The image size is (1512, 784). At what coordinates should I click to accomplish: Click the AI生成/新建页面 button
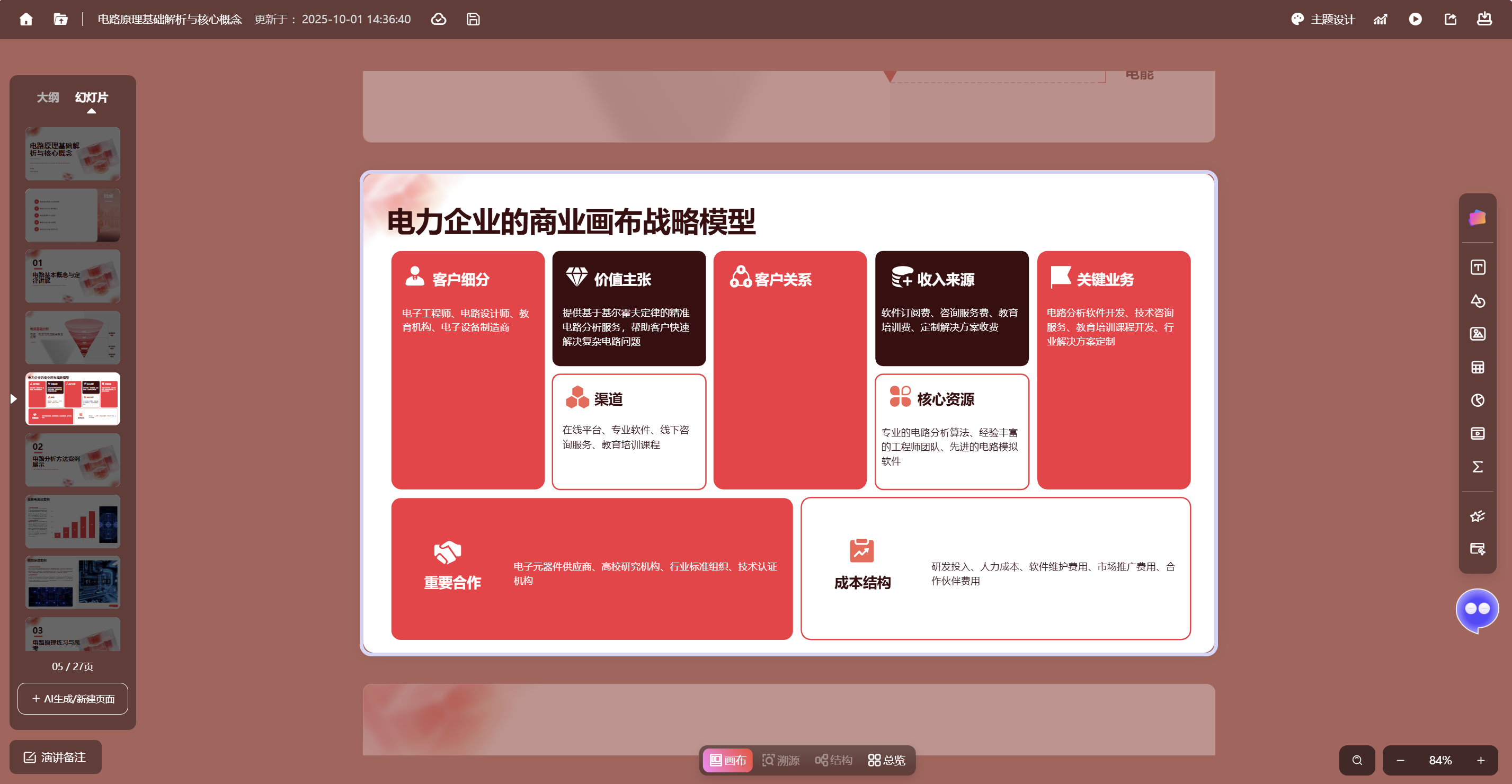pyautogui.click(x=73, y=699)
